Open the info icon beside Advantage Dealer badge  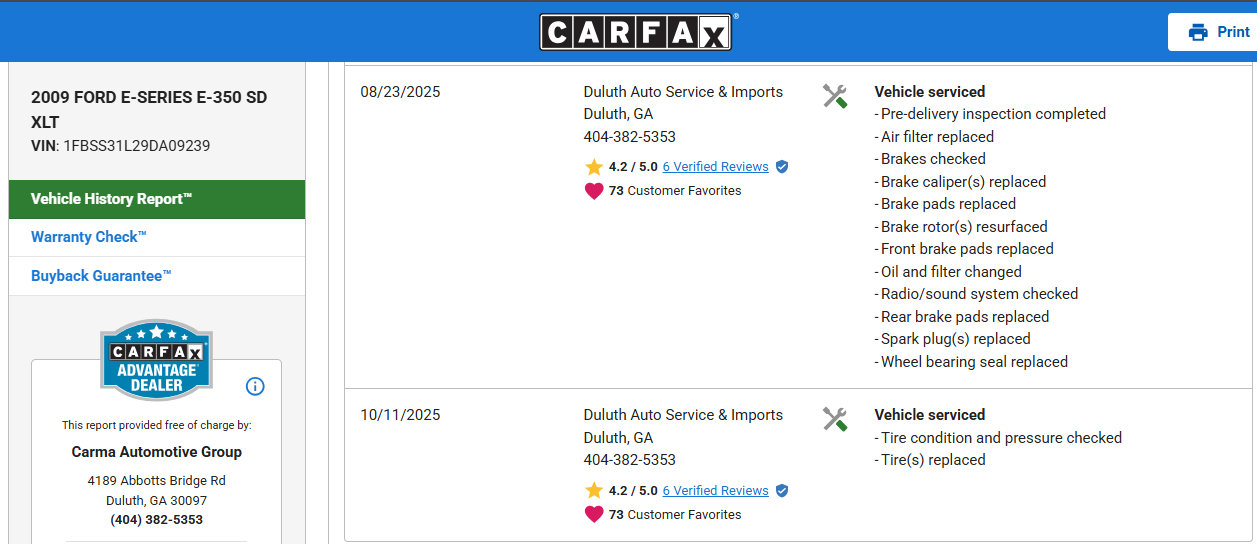pyautogui.click(x=255, y=386)
